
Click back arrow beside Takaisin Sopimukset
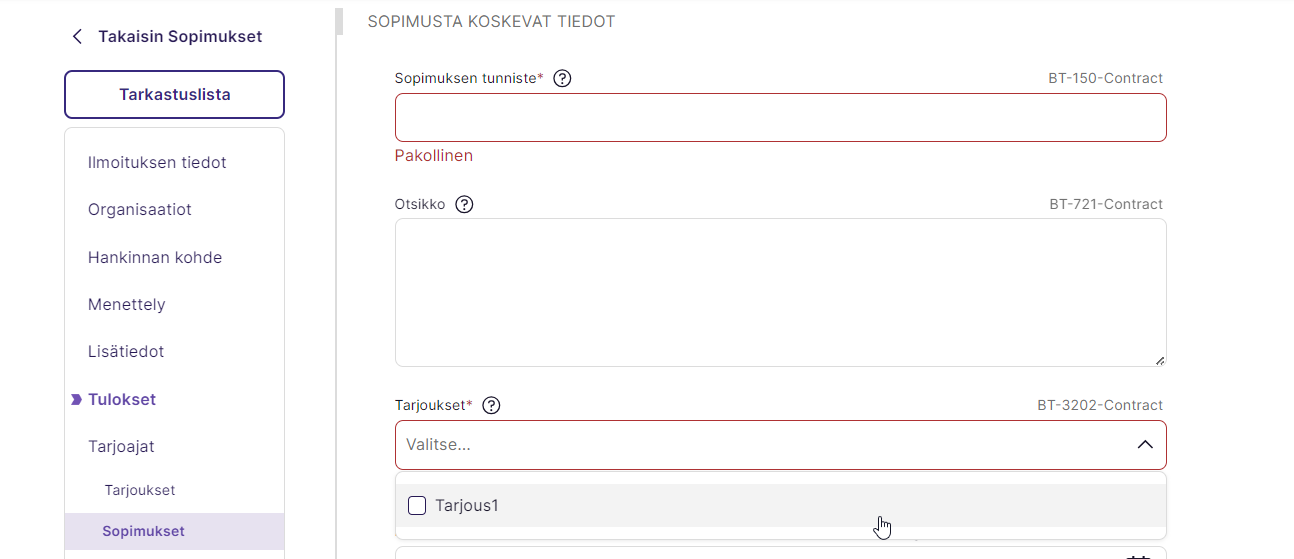tap(77, 37)
